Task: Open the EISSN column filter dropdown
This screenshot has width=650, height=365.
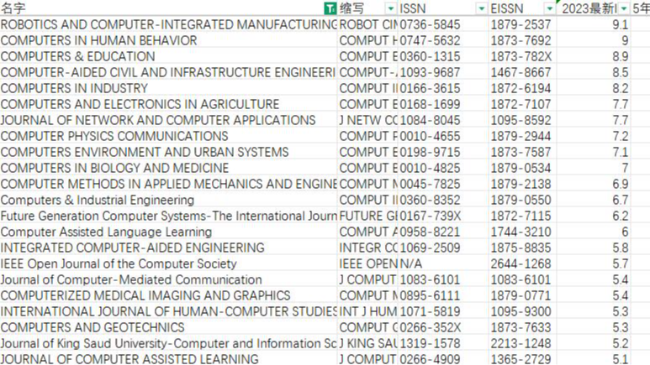Action: [x=549, y=8]
